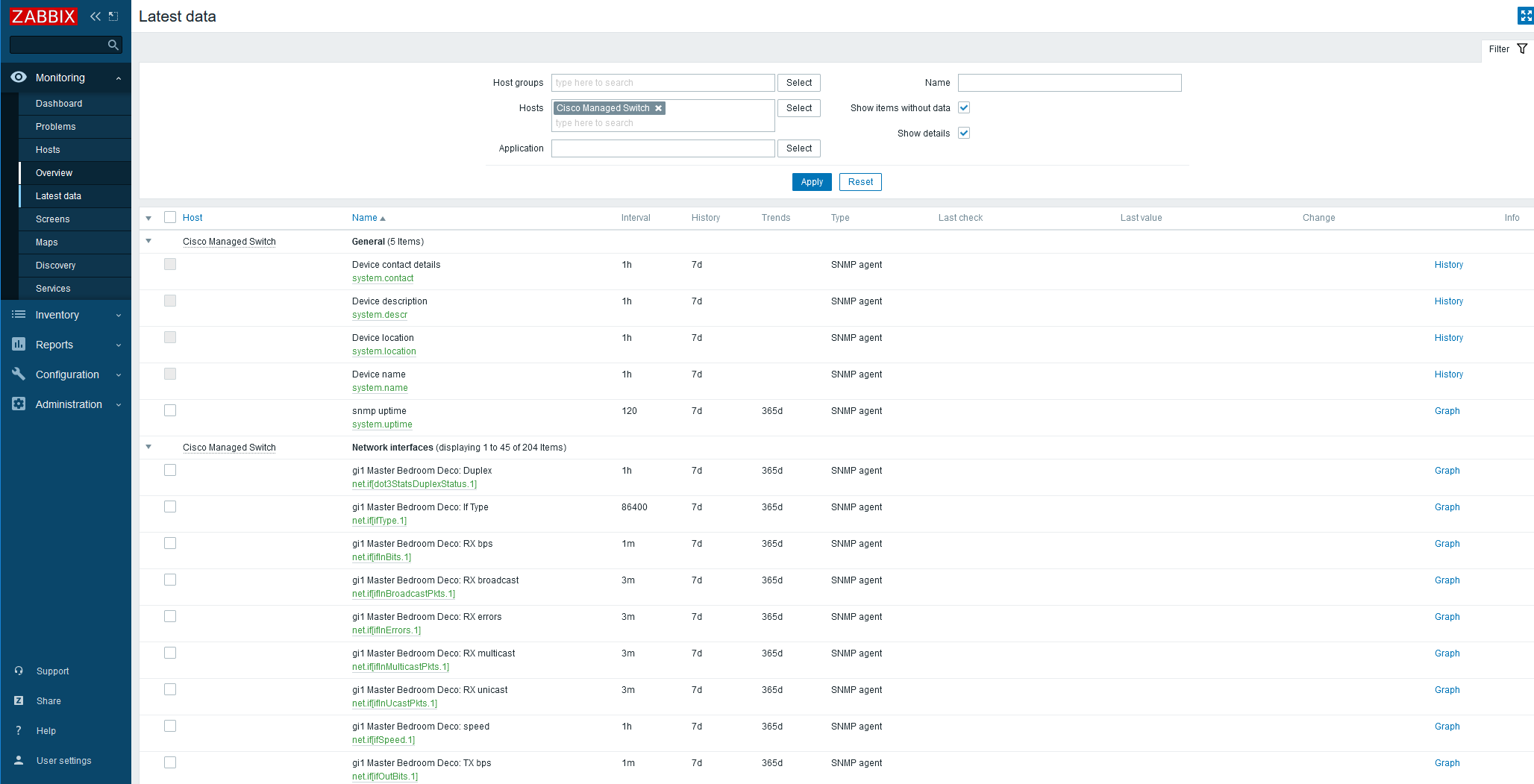Viewport: 1534px width, 784px height.
Task: Open User settings in sidebar
Action: (63, 761)
